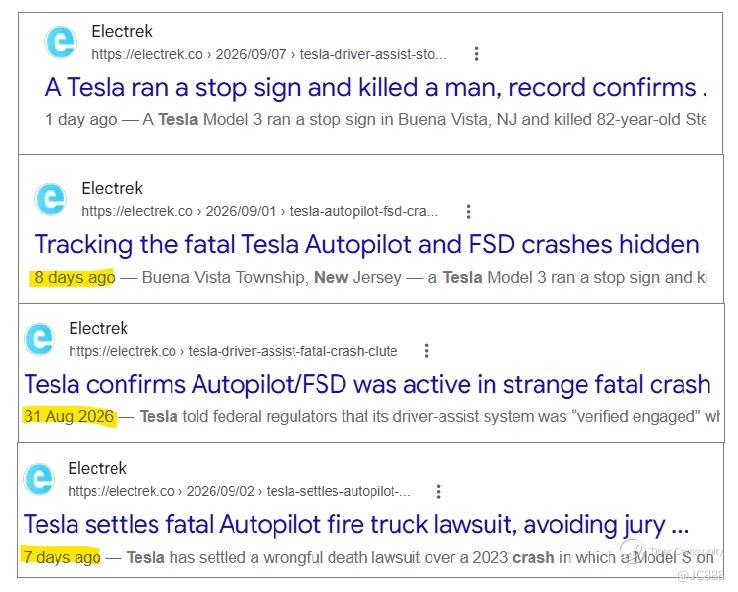Click the electrek.co 2026/09/07 URL breadcrumb
This screenshot has width=738, height=592.
click(x=269, y=54)
